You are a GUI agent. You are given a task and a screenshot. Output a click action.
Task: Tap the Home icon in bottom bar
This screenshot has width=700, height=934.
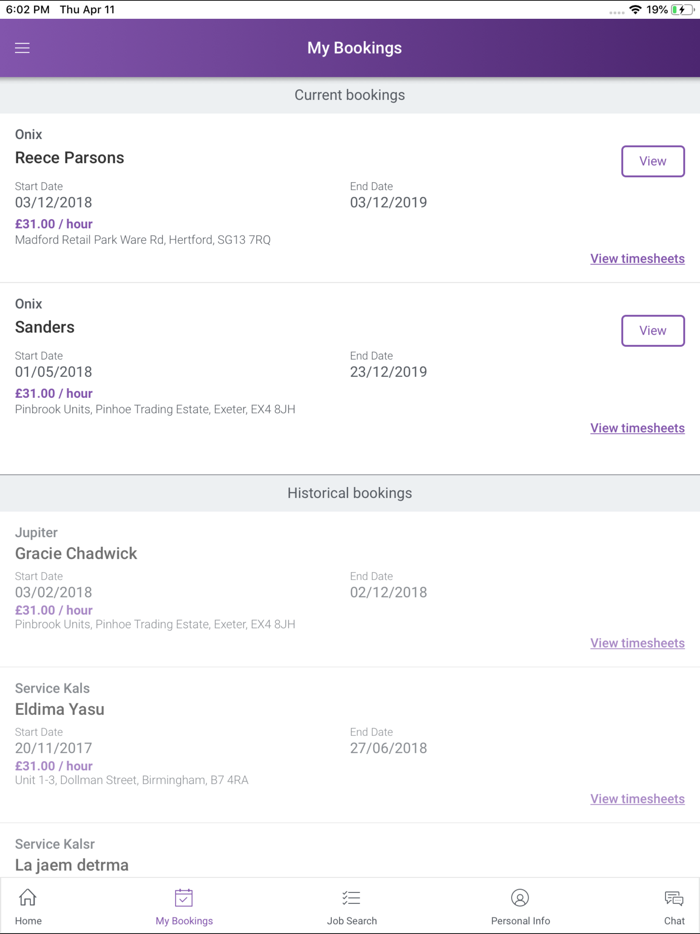(x=28, y=898)
